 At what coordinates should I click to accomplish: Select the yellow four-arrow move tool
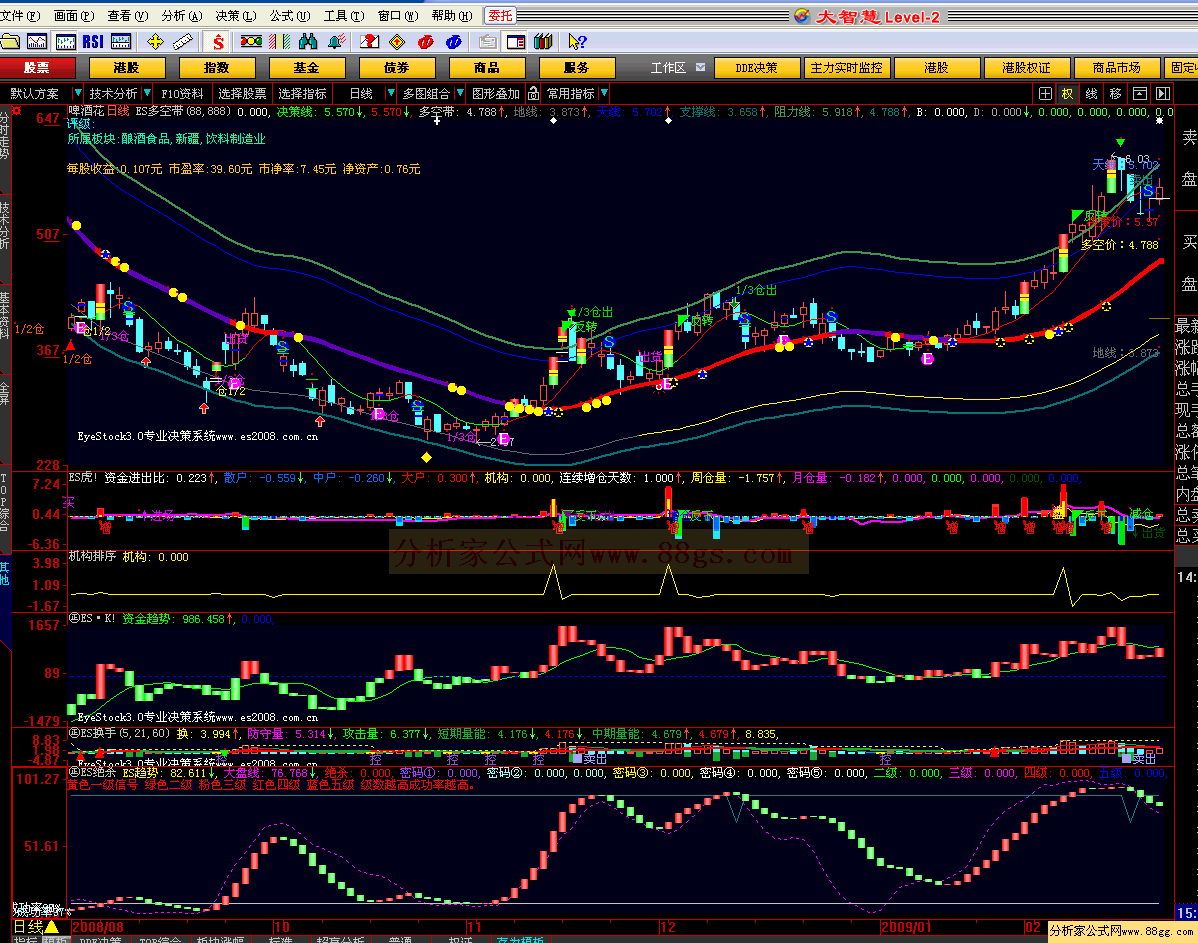155,42
